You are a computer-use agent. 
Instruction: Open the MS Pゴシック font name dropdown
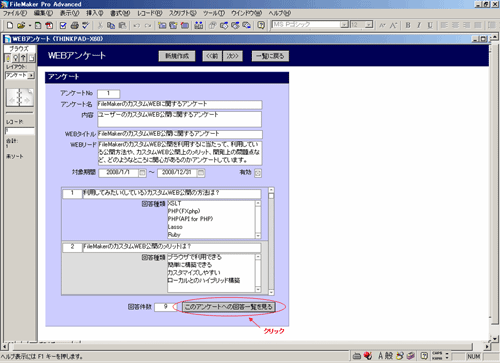coord(344,25)
